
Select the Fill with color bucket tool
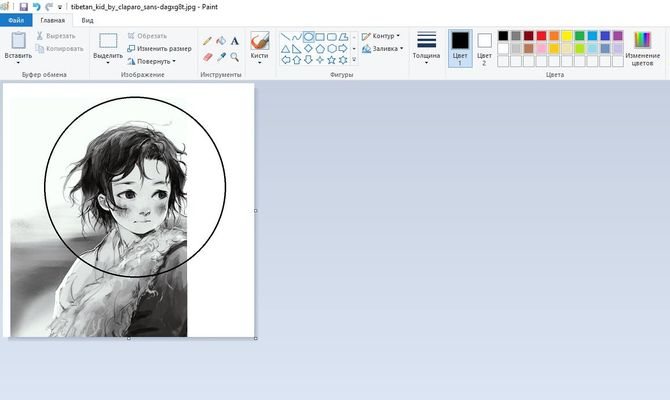point(221,41)
